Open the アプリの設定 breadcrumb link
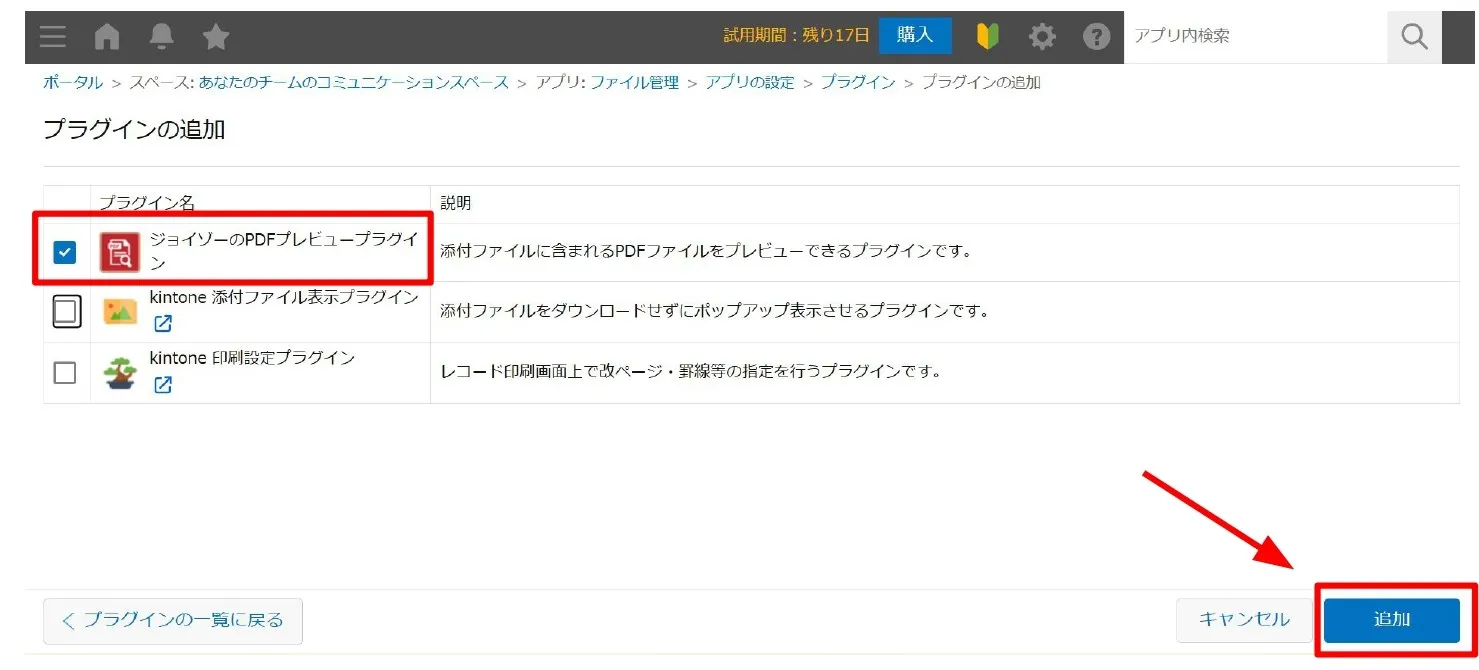This screenshot has width=1479, height=670. point(750,83)
